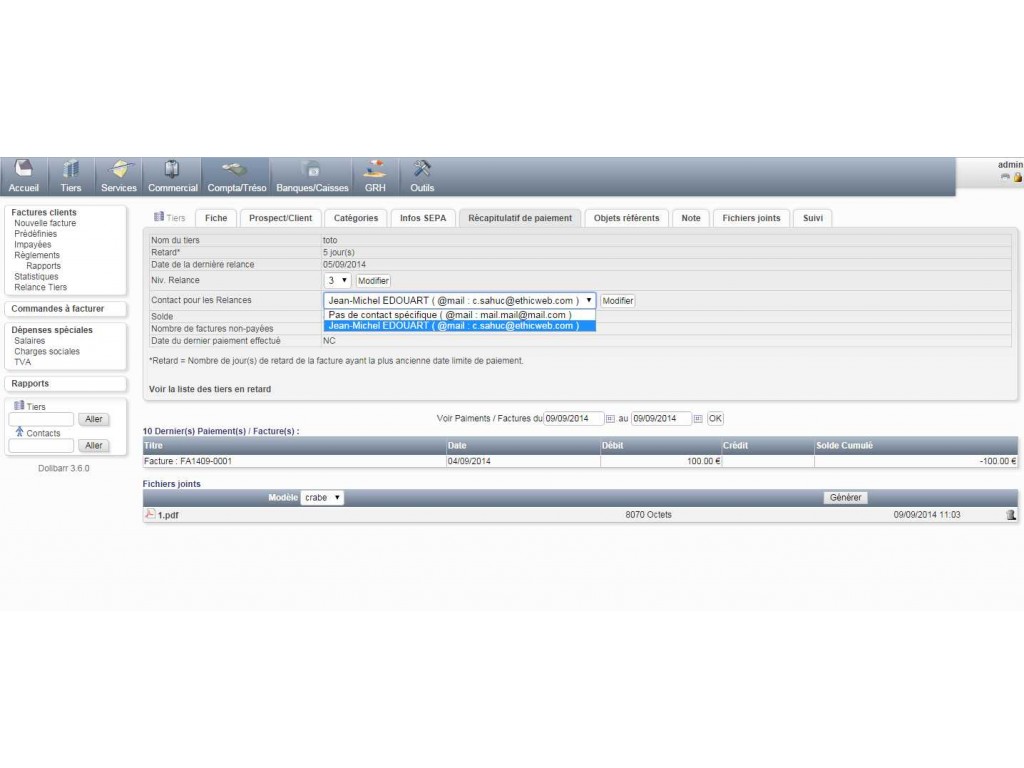The width and height of the screenshot is (1024, 768).
Task: Open Règlements in sidebar
Action: [x=37, y=255]
